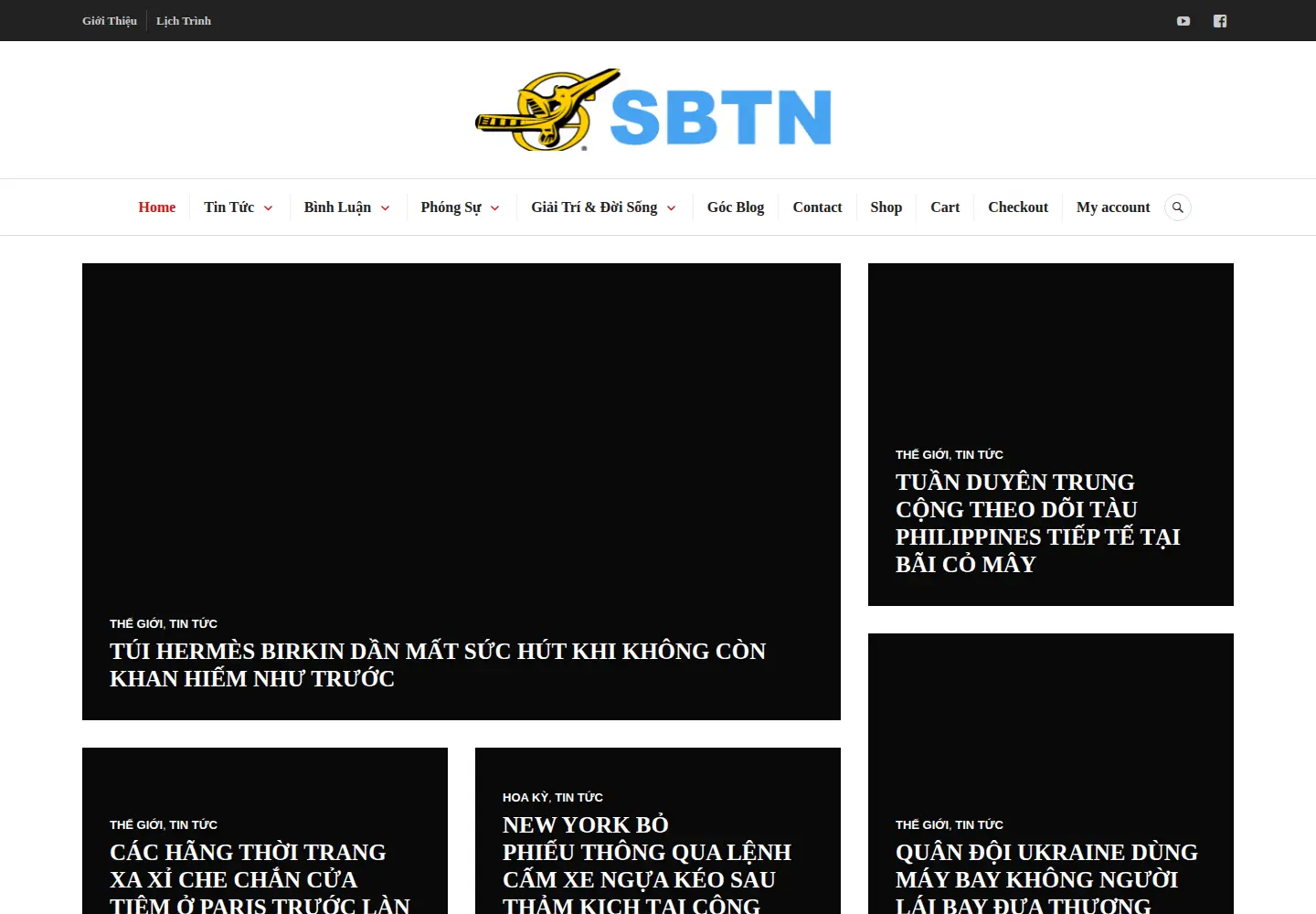Screen dimensions: 1316x914
Task: Click the Giới Thiệu top link
Action: [110, 21]
